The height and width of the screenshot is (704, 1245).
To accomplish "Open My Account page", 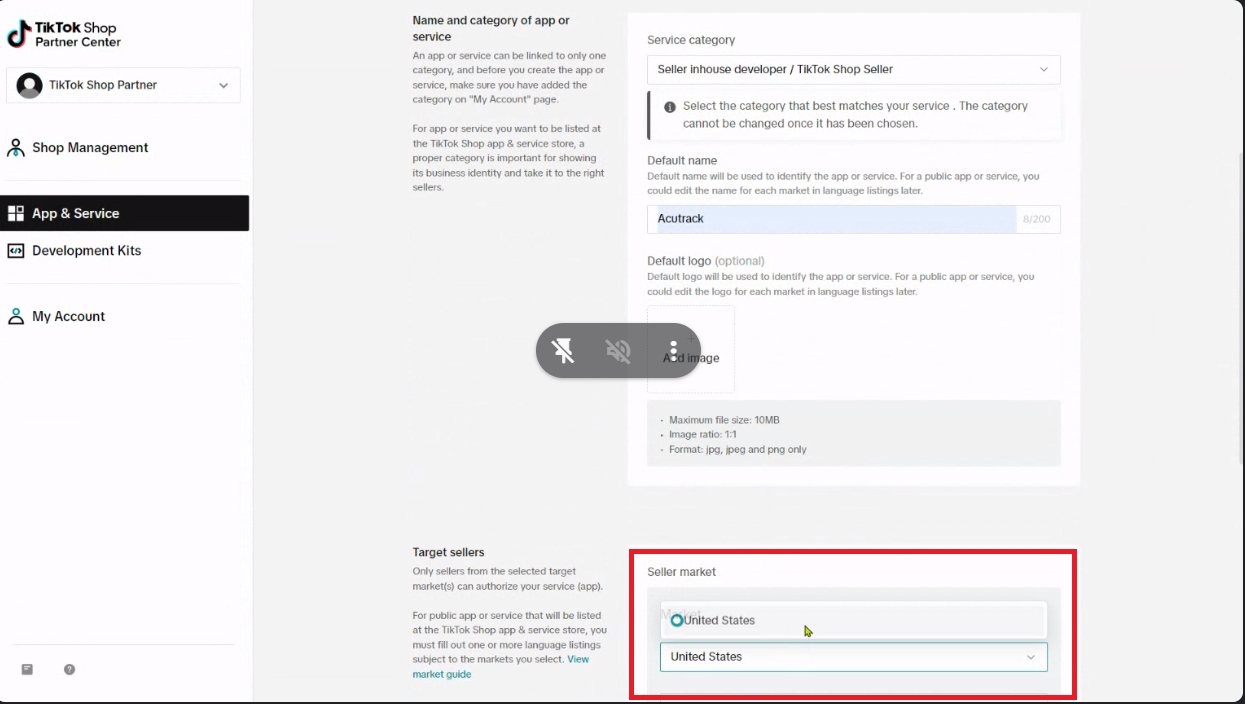I will pyautogui.click(x=68, y=317).
